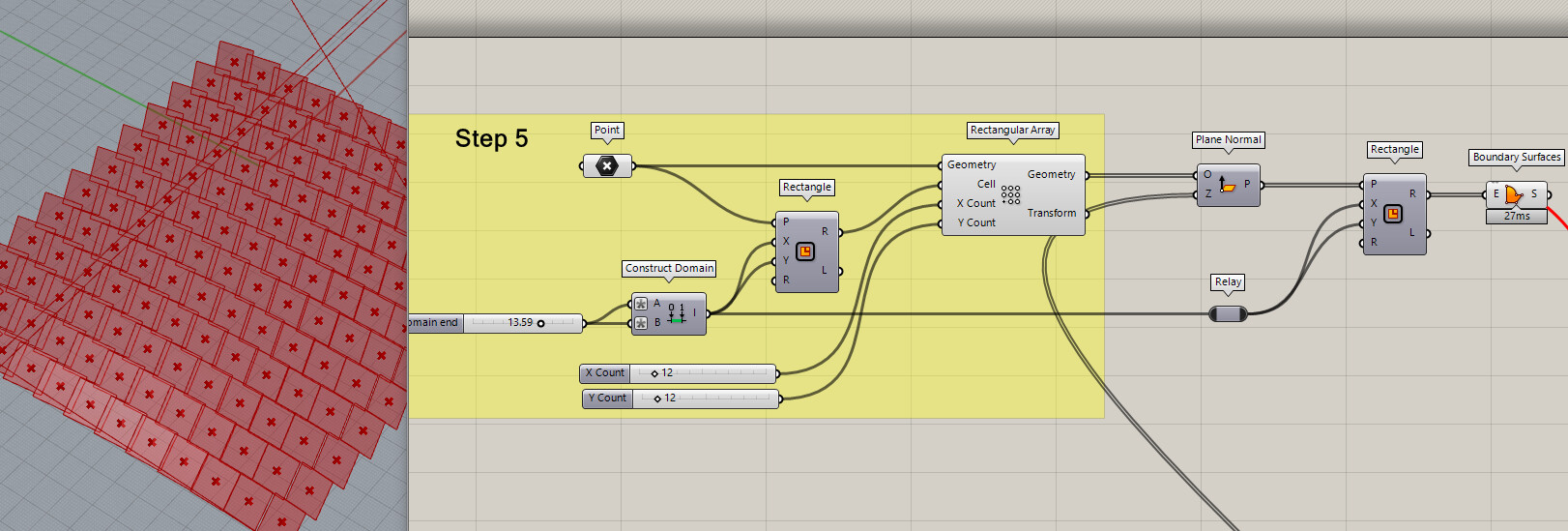Click the Plane Normal component icon
Viewport: 1568px width, 531px height.
tap(1226, 184)
